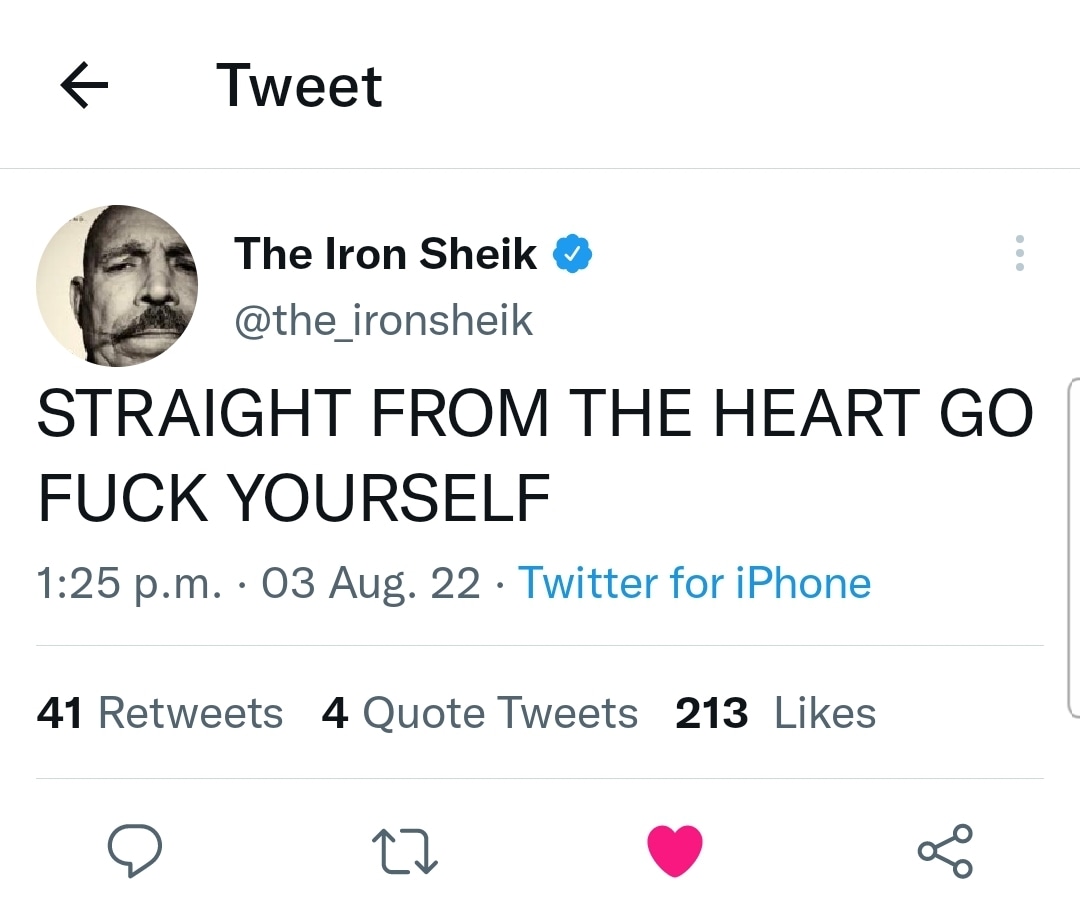Open The Iron Sheik profile picture
Screen dimensions: 1080x907
click(117, 285)
